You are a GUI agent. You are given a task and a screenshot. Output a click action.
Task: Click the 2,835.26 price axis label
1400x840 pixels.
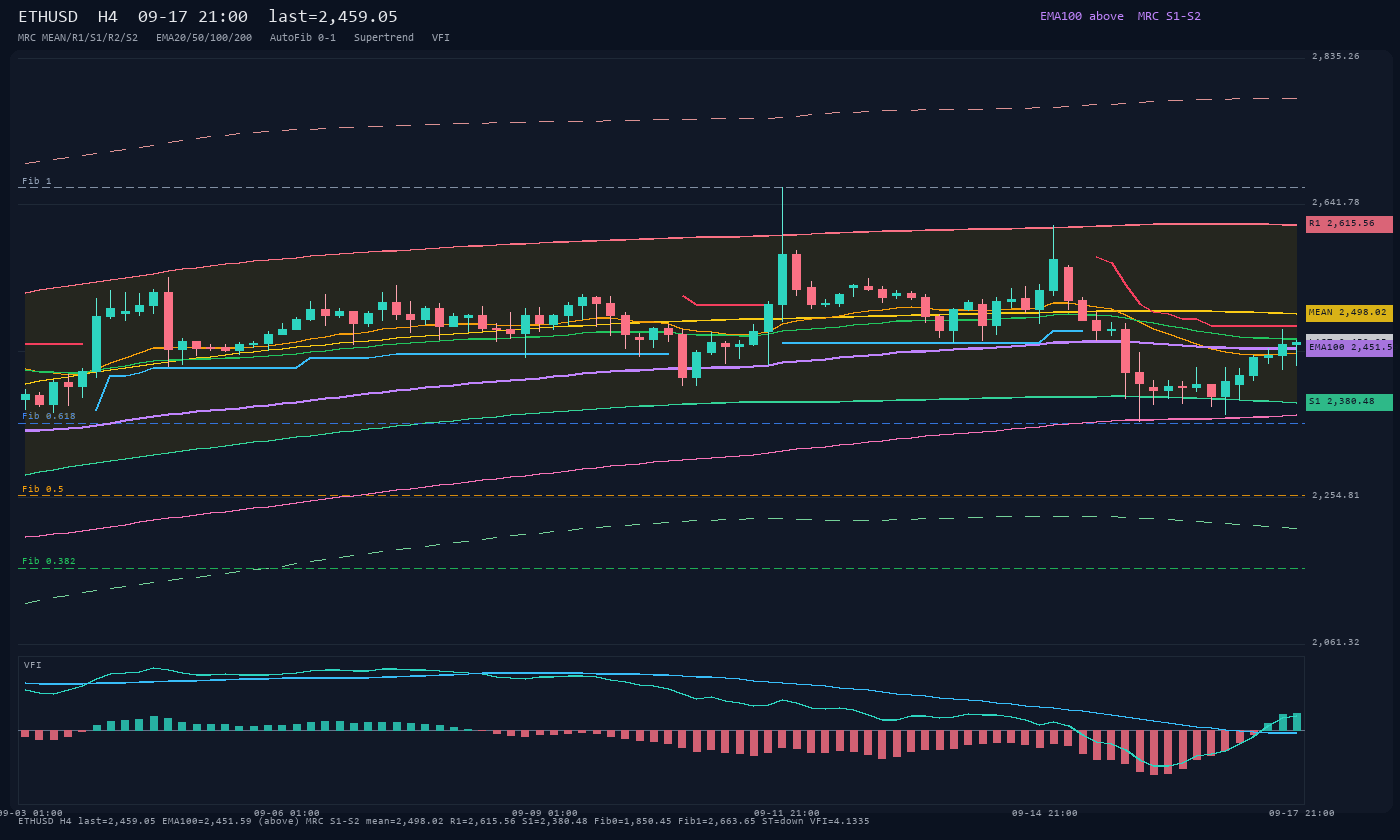pyautogui.click(x=1336, y=57)
